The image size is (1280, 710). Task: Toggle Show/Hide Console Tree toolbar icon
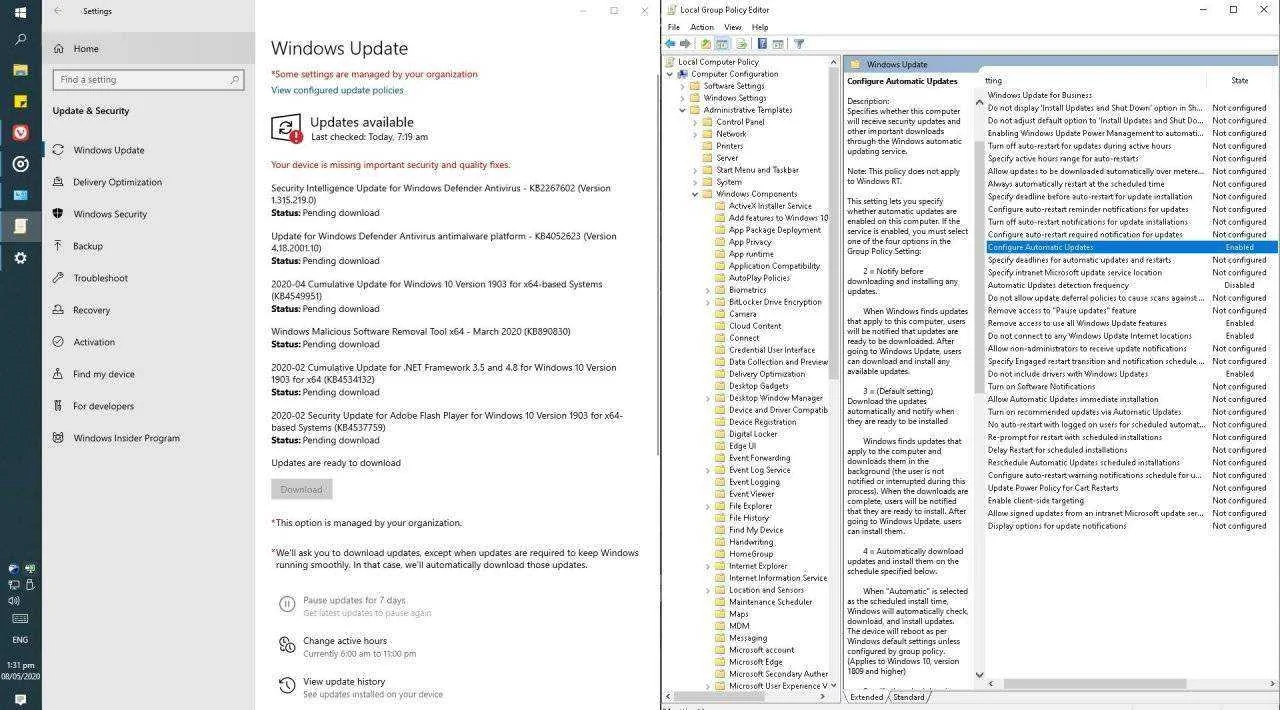(722, 44)
